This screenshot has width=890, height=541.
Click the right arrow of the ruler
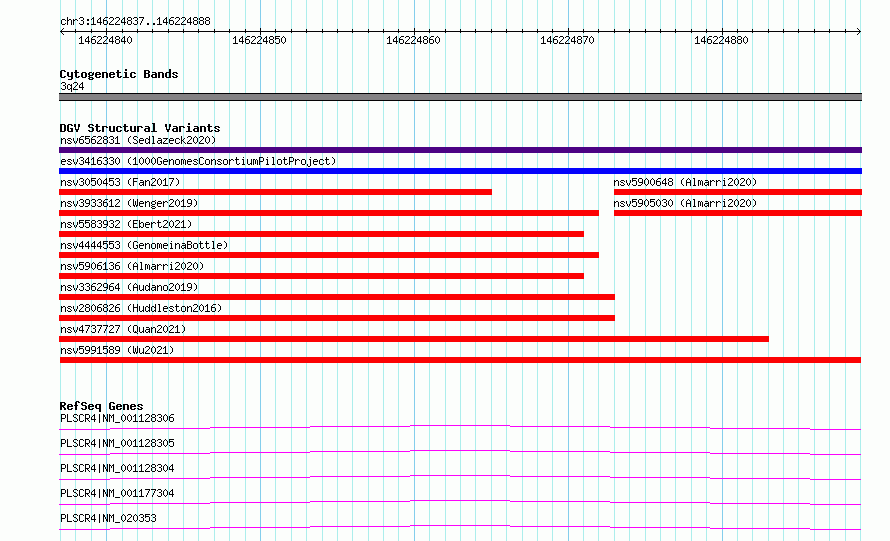[859, 32]
